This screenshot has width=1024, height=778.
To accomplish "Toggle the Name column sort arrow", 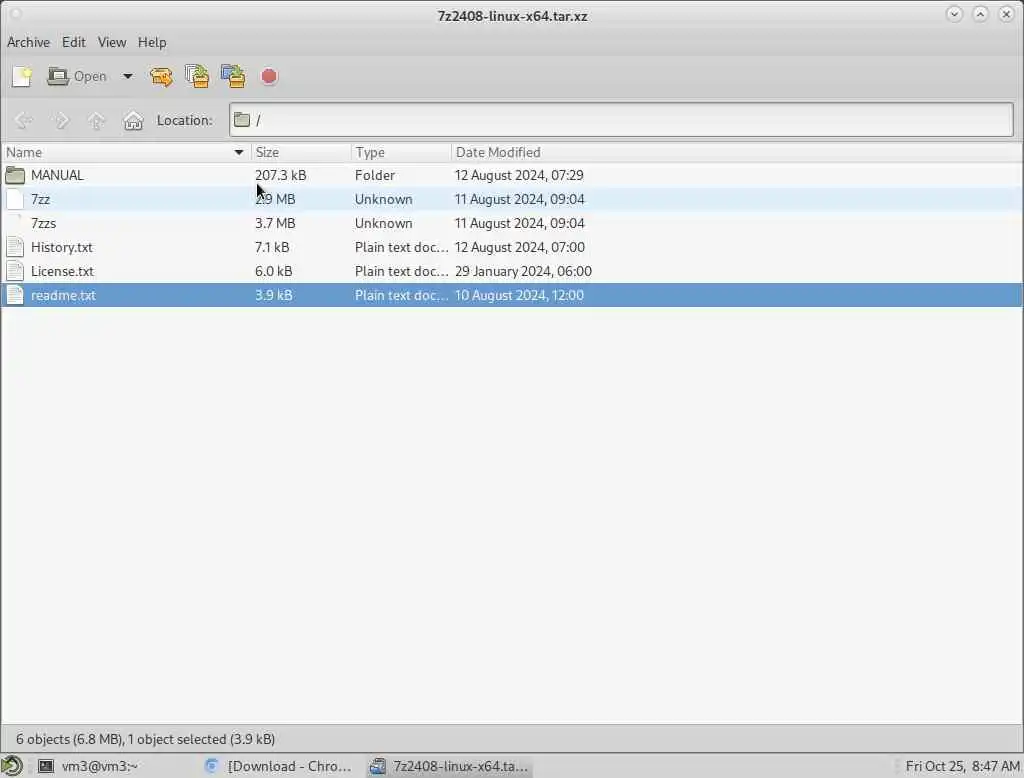I will click(239, 152).
